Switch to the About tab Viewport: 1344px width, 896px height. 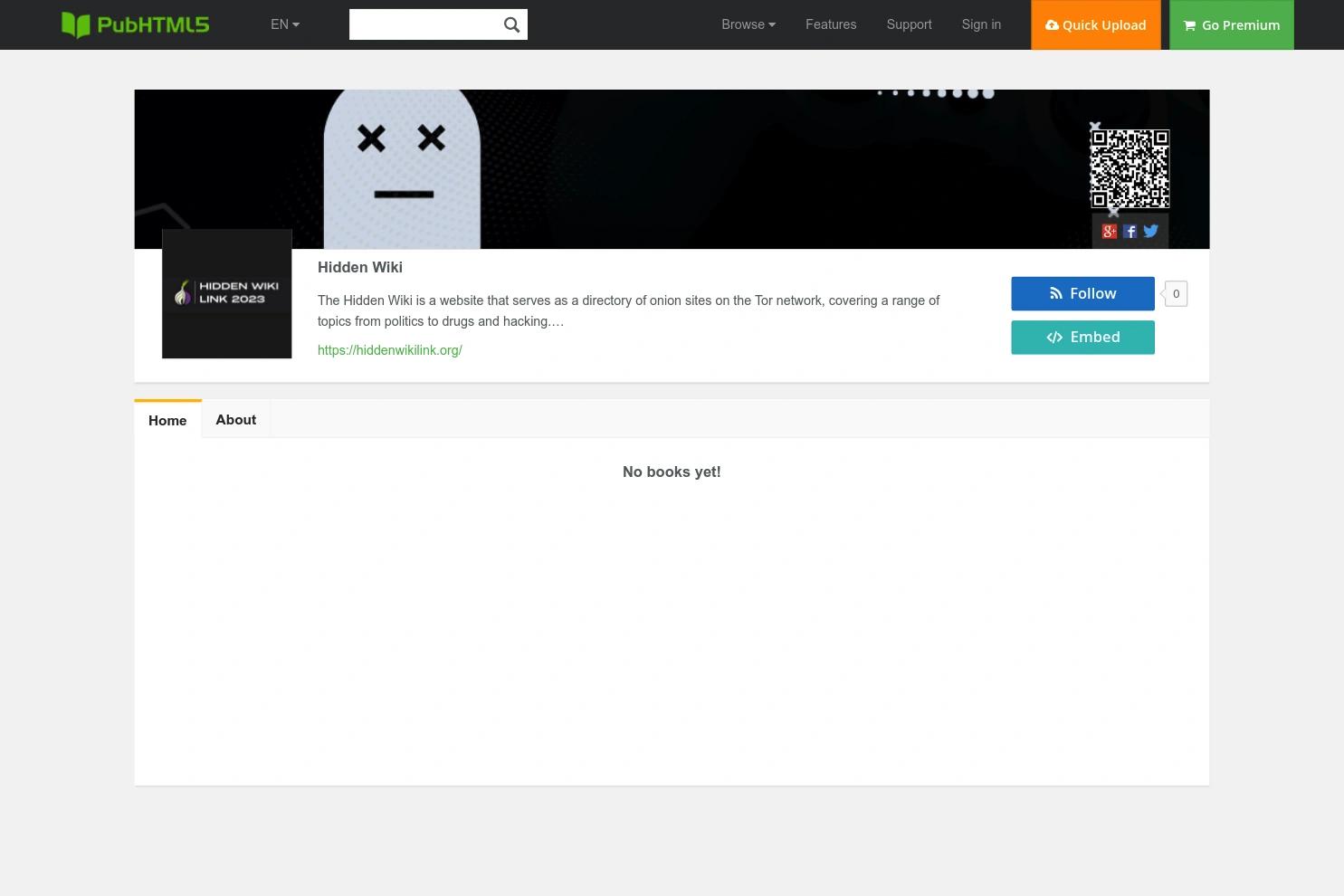(236, 419)
